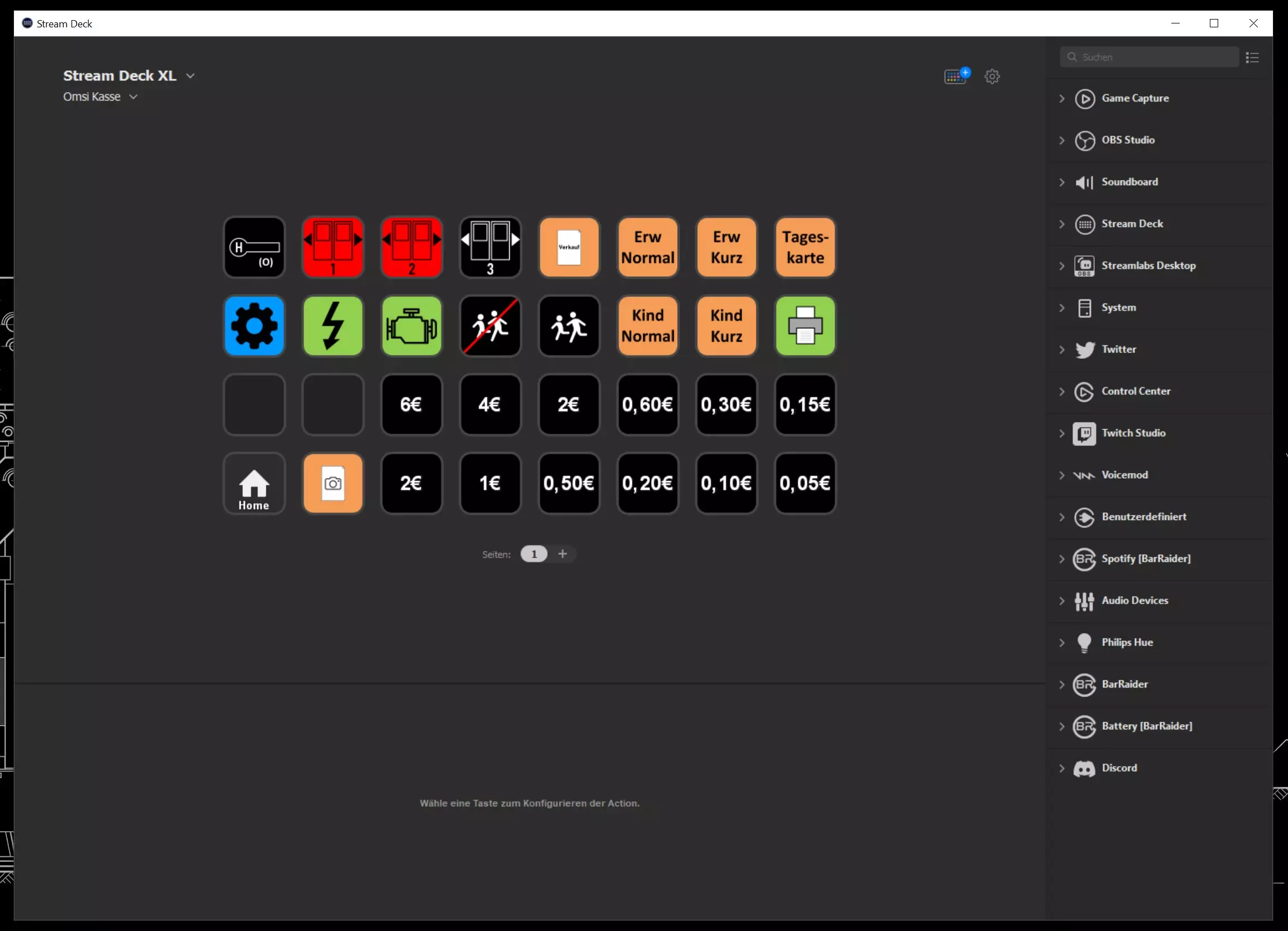Viewport: 1288px width, 931px height.
Task: Select the Home key on the deck
Action: (254, 483)
